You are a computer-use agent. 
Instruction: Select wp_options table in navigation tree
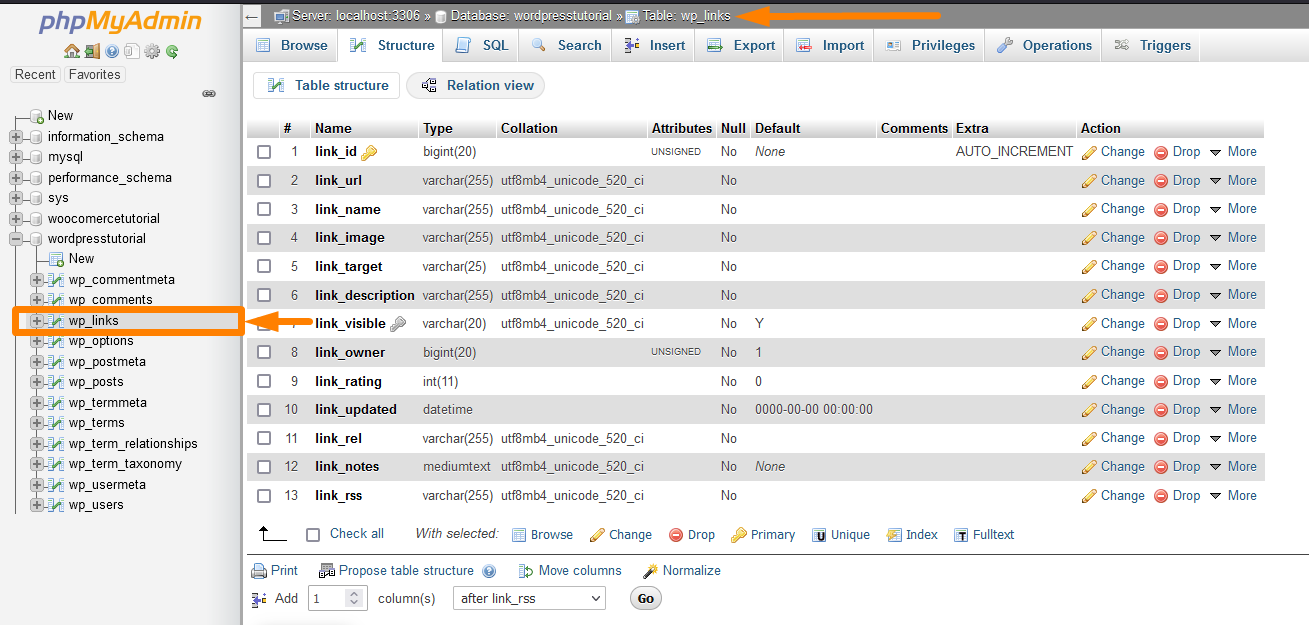(x=101, y=341)
